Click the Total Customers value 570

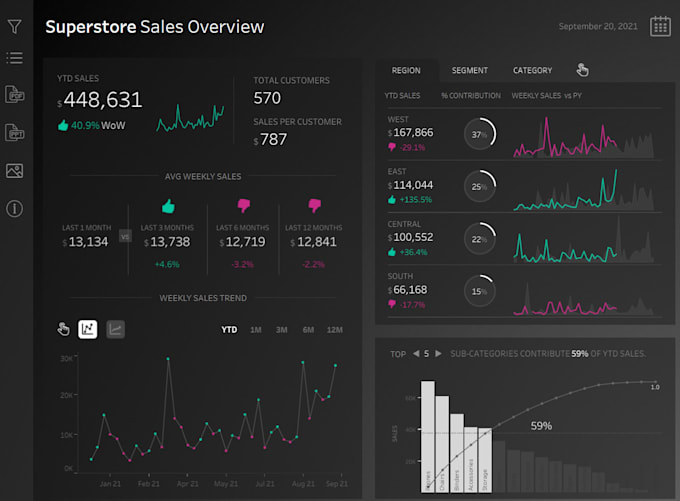coord(267,98)
